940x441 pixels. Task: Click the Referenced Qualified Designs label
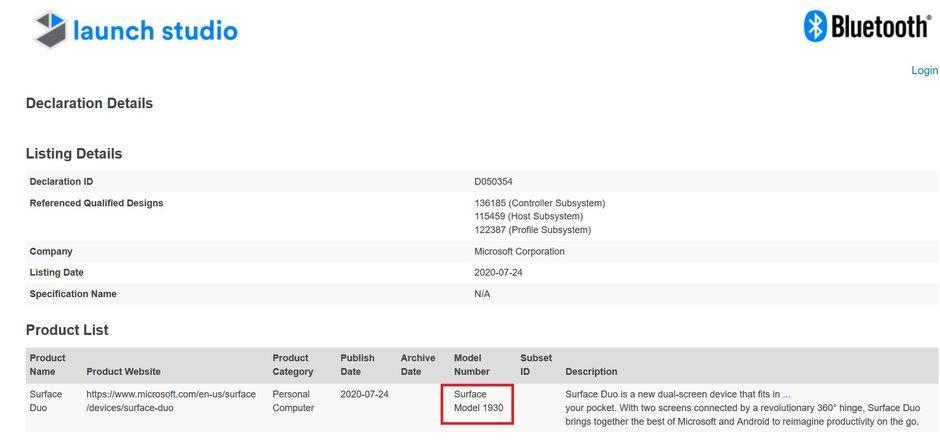96,203
